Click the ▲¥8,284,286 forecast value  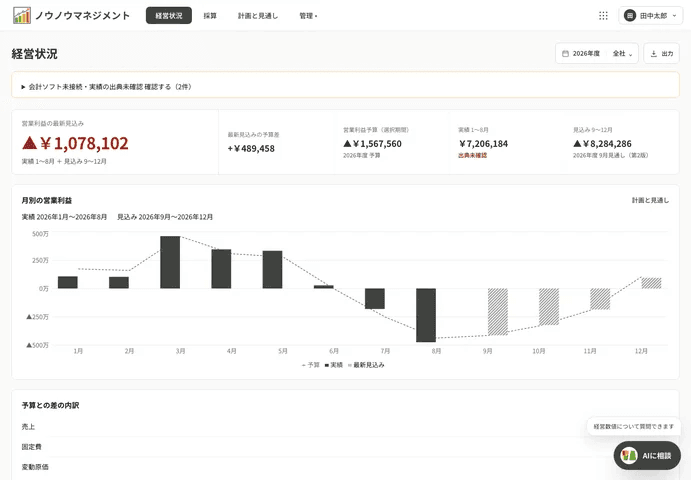pyautogui.click(x=602, y=144)
